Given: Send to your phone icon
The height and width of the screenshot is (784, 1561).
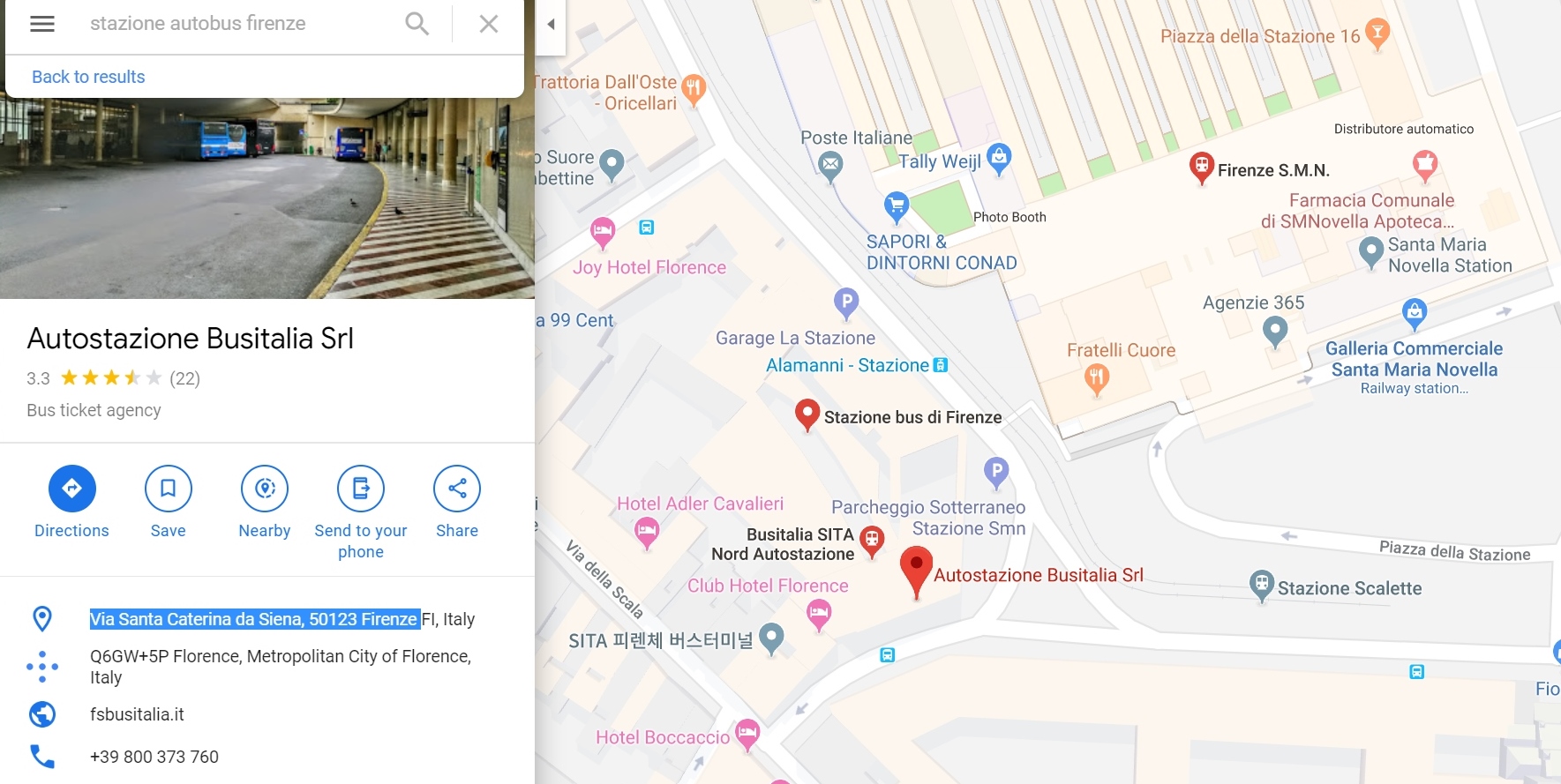Looking at the screenshot, I should click(x=361, y=489).
